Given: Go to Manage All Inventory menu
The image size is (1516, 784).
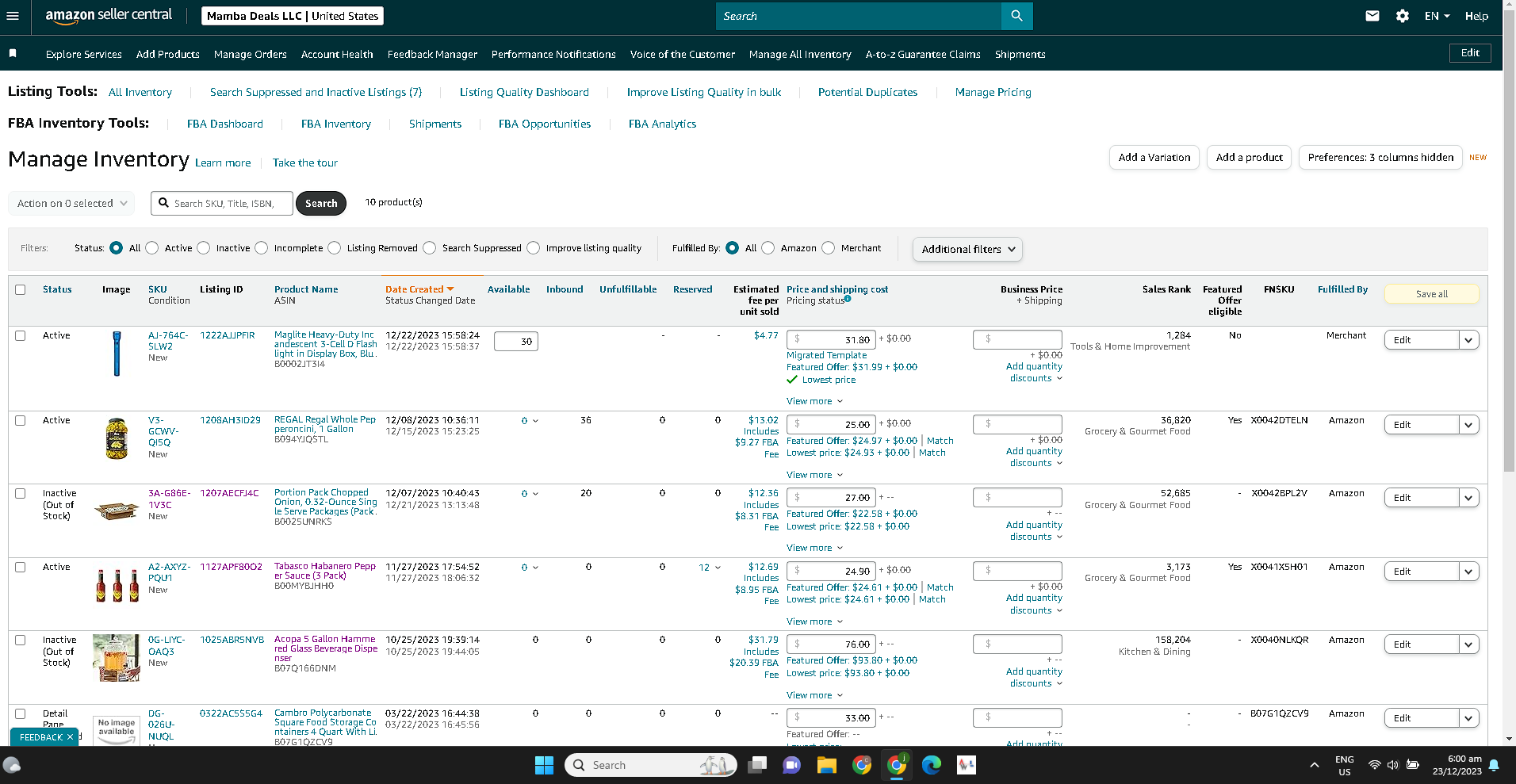Looking at the screenshot, I should tap(800, 54).
